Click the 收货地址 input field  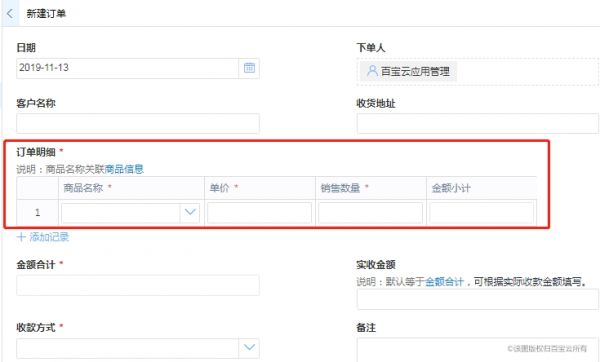coord(478,123)
